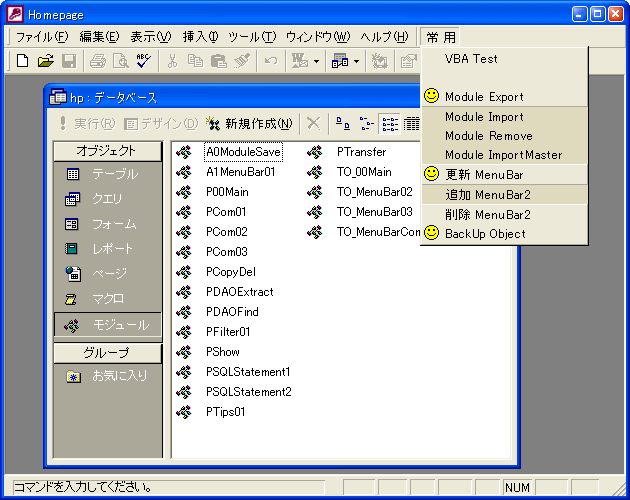630x500 pixels.
Task: Choose Module Import from the menu
Action: [484, 117]
